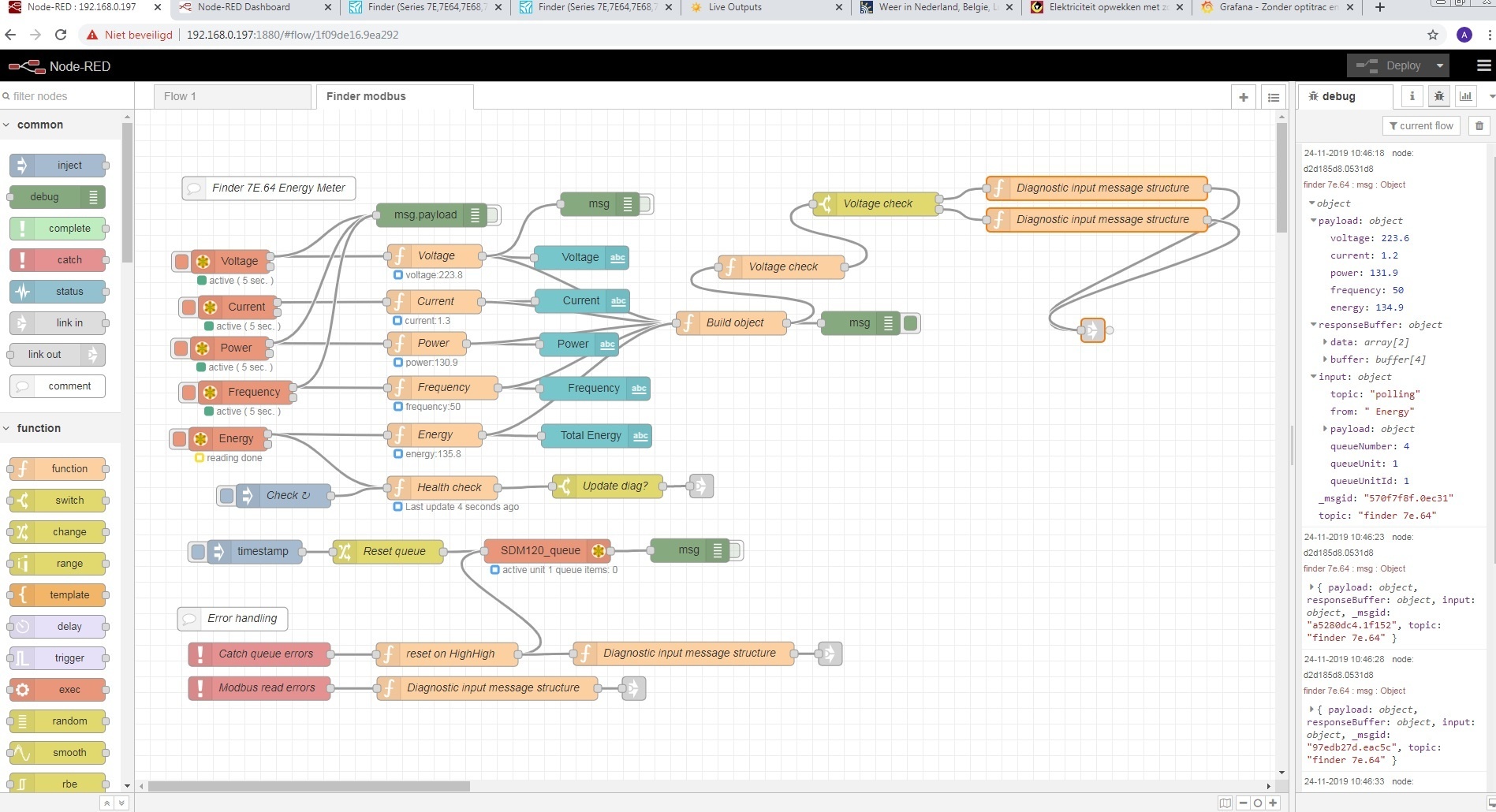Select the SDM120_queue modbus node
This screenshot has height=812, width=1496.
(x=547, y=550)
